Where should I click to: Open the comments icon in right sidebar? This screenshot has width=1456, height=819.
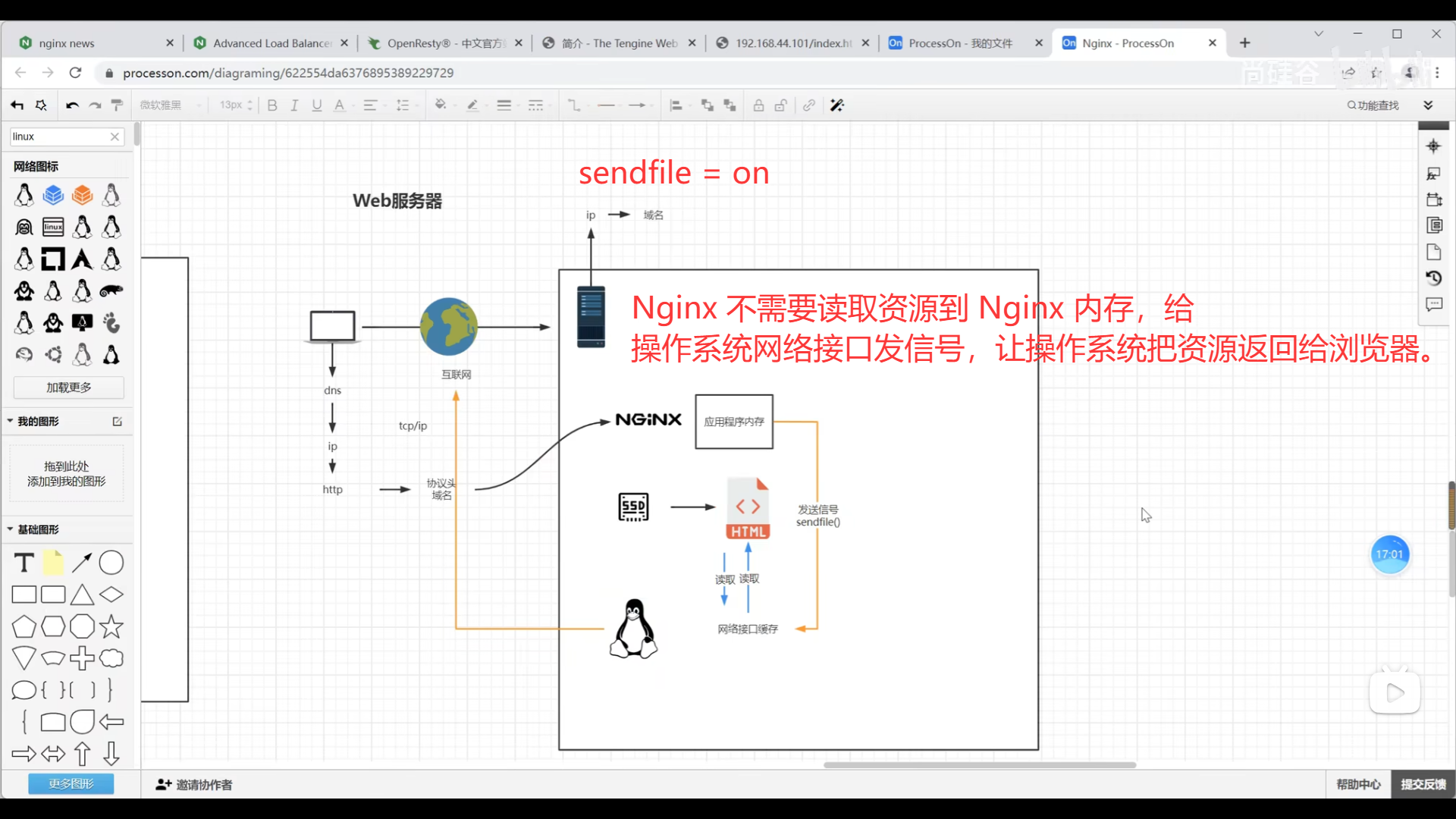[1433, 304]
